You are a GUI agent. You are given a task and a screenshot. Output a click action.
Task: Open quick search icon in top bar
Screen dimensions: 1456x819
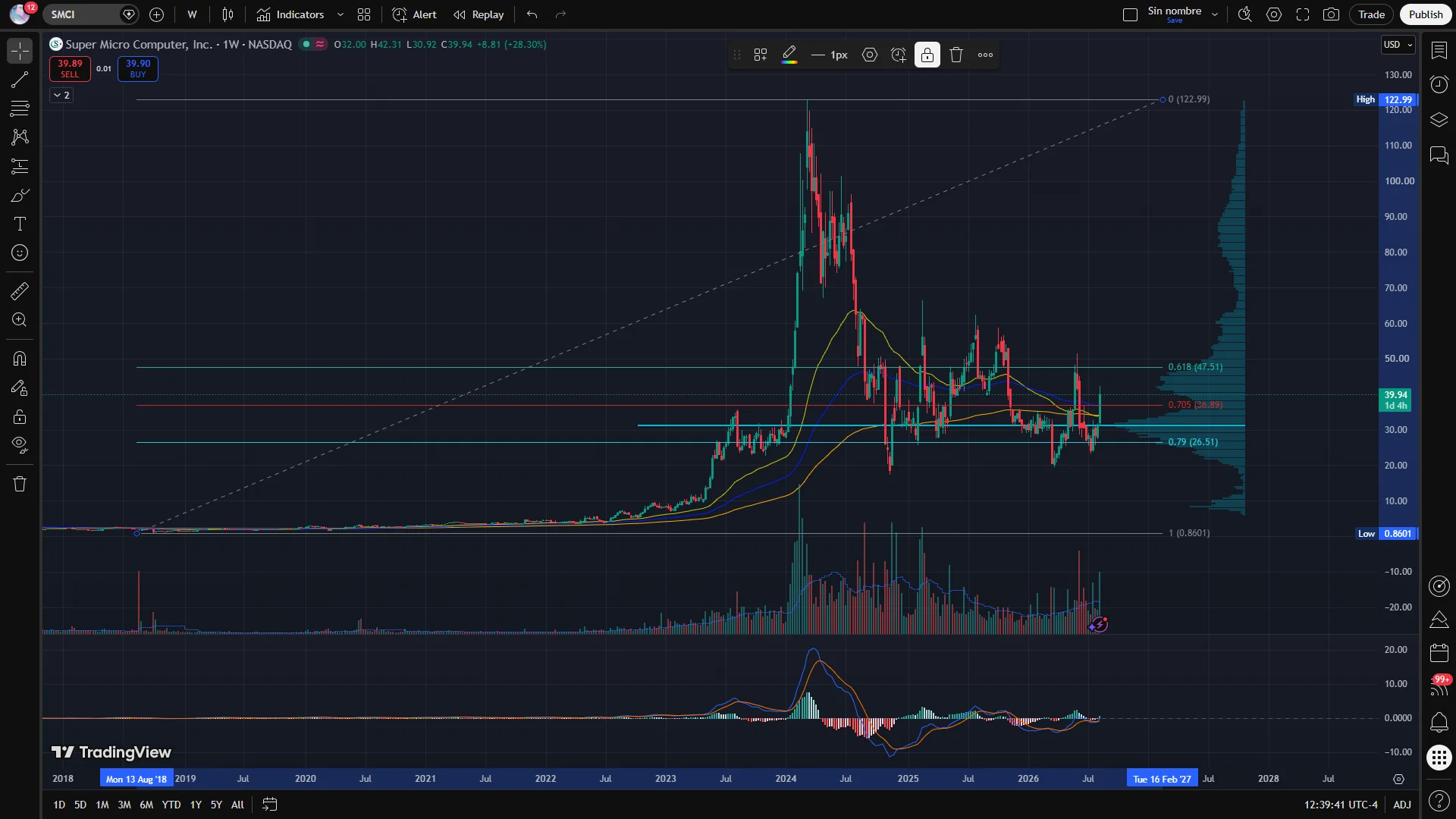(1244, 14)
